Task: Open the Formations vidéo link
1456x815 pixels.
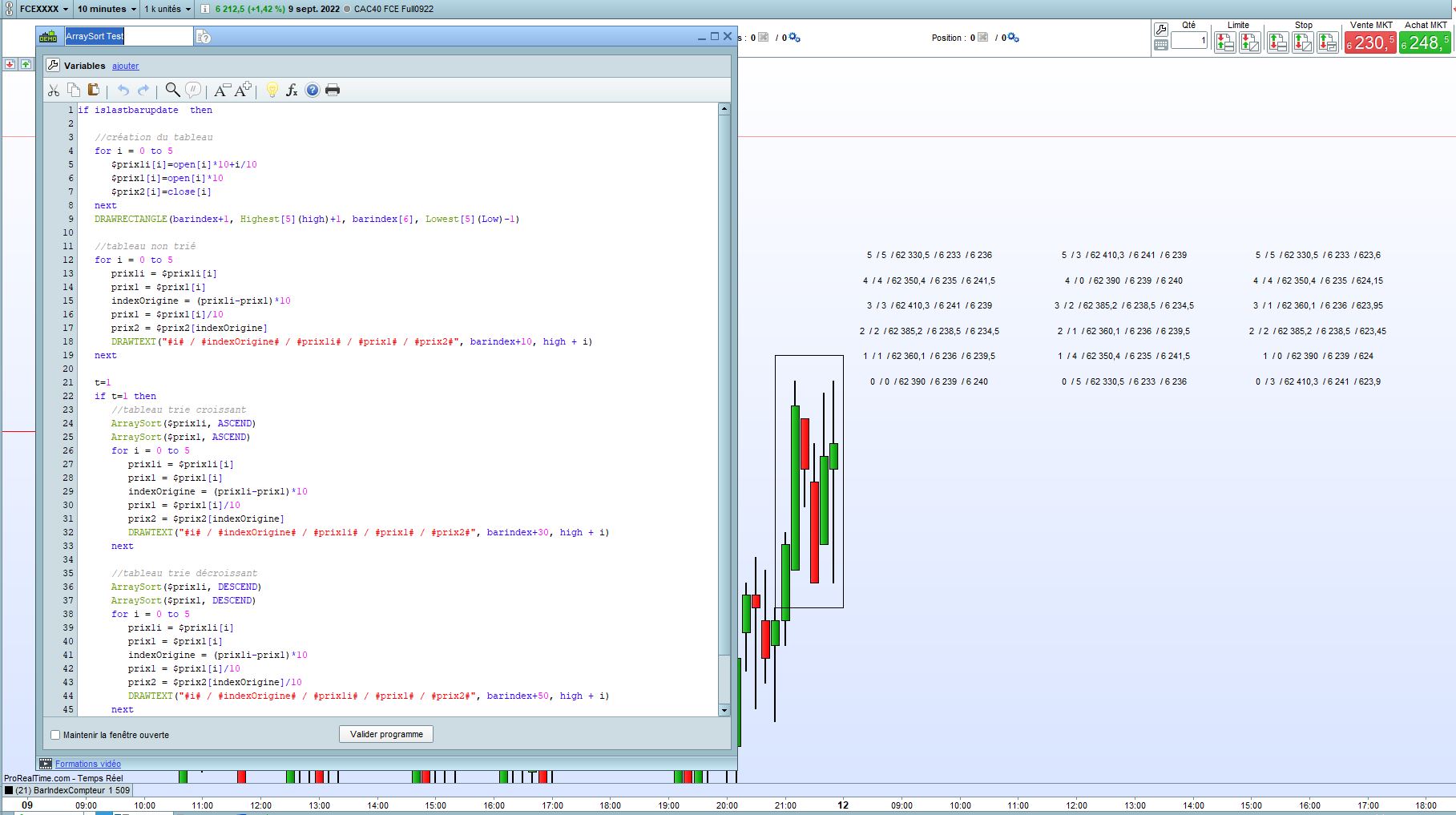Action: click(88, 764)
